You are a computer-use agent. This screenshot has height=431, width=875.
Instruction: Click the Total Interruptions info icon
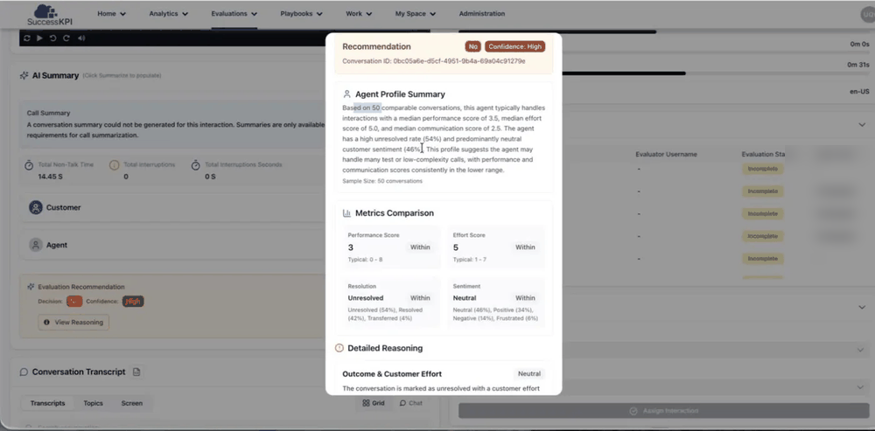coord(114,165)
